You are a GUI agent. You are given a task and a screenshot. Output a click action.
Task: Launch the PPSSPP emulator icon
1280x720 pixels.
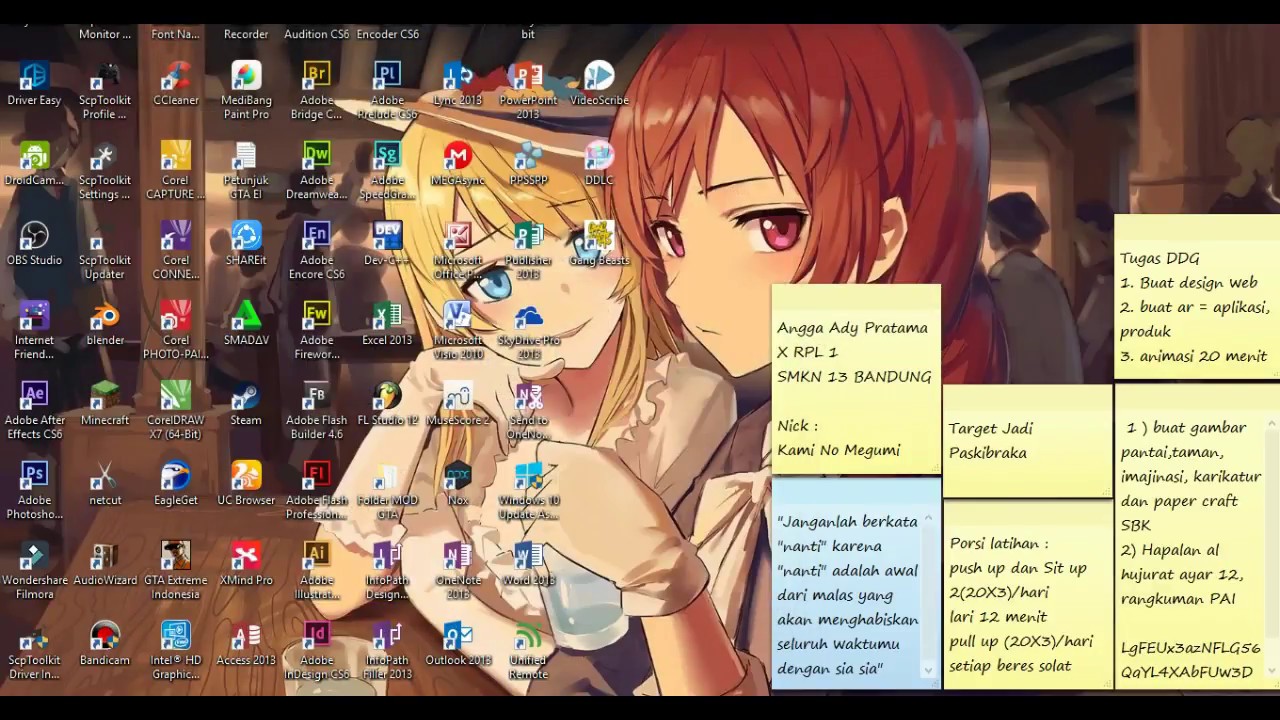pos(528,164)
